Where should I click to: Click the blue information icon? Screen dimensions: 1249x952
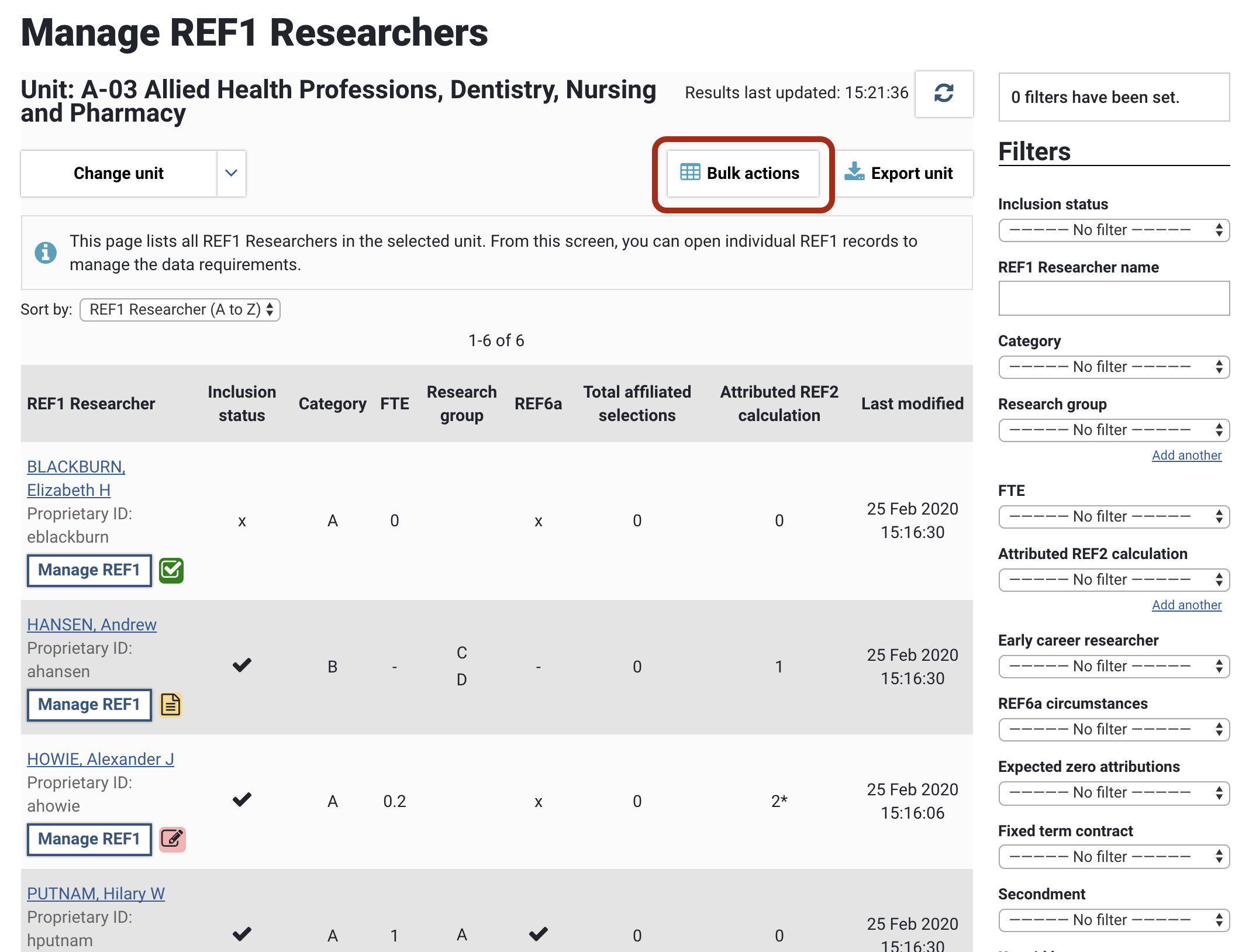click(46, 253)
